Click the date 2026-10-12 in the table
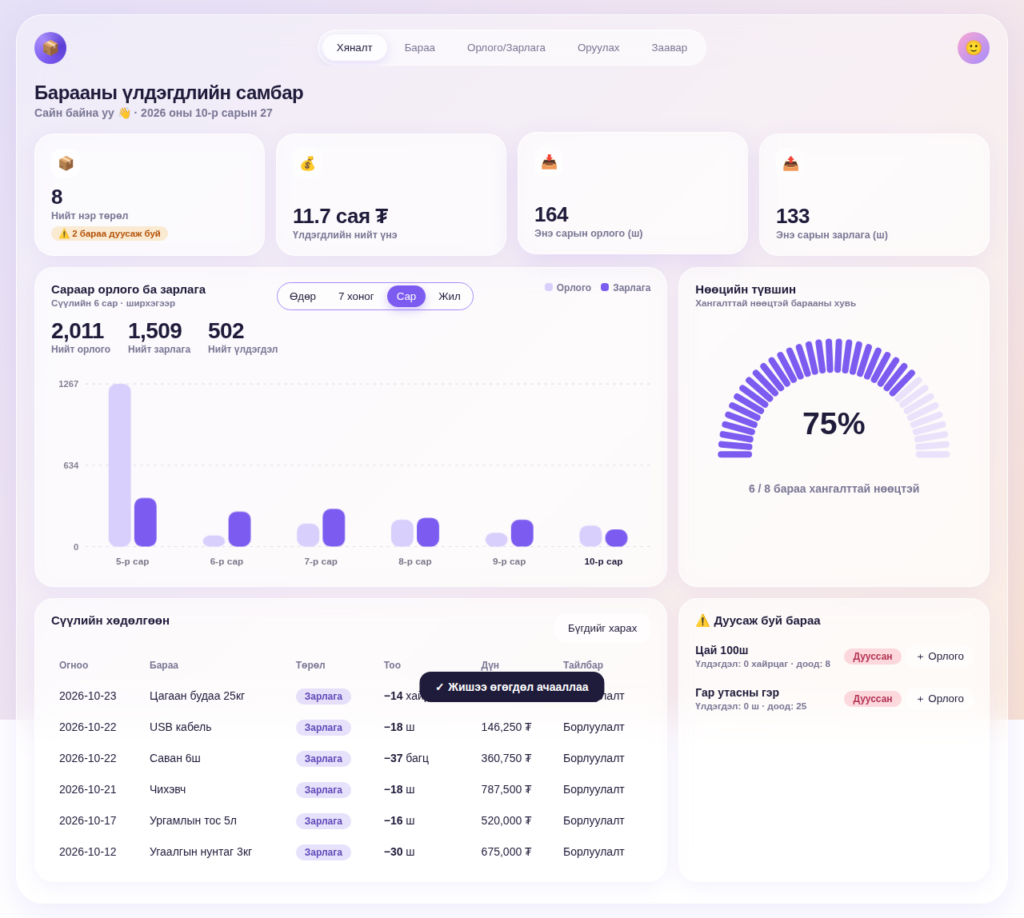 pos(88,852)
